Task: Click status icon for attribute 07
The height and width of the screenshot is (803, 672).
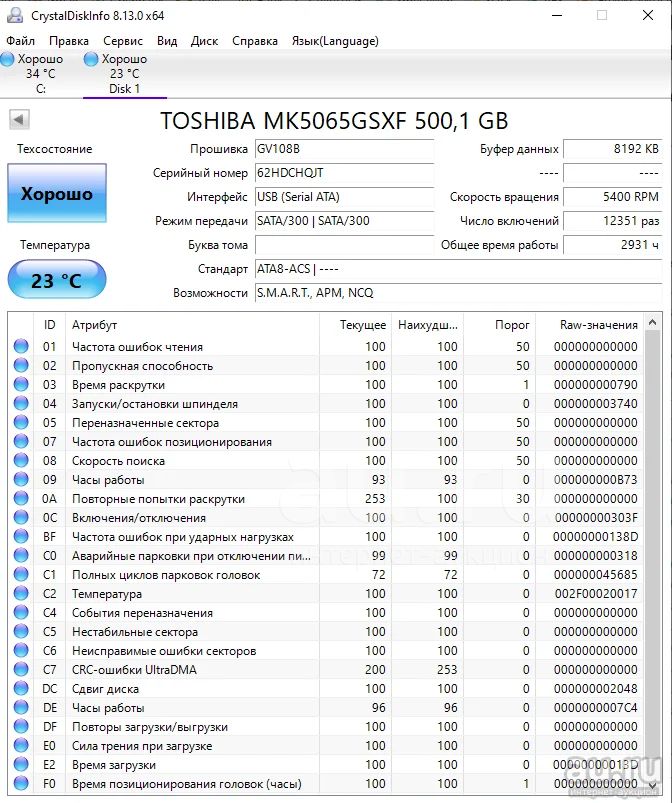Action: point(21,441)
